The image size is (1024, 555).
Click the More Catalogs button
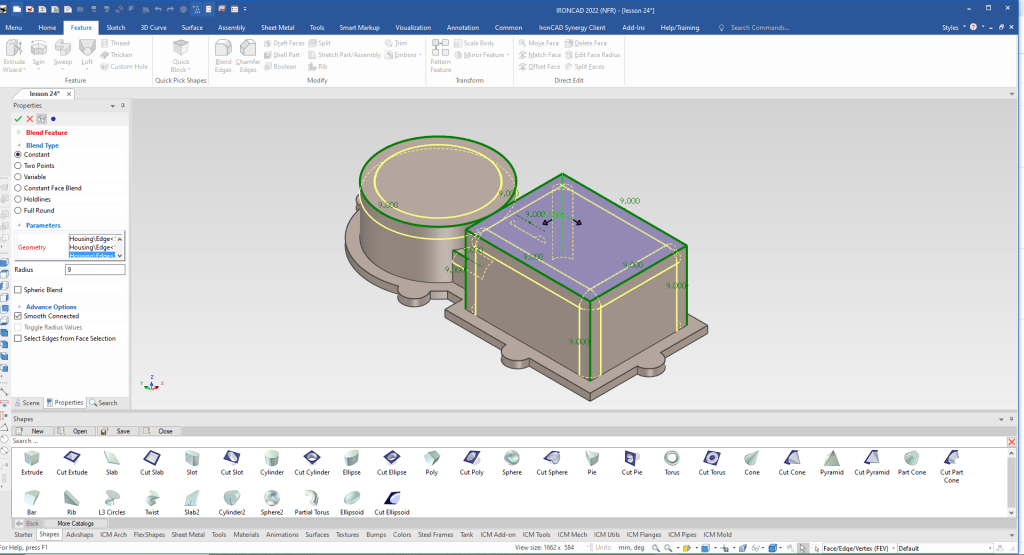point(75,523)
